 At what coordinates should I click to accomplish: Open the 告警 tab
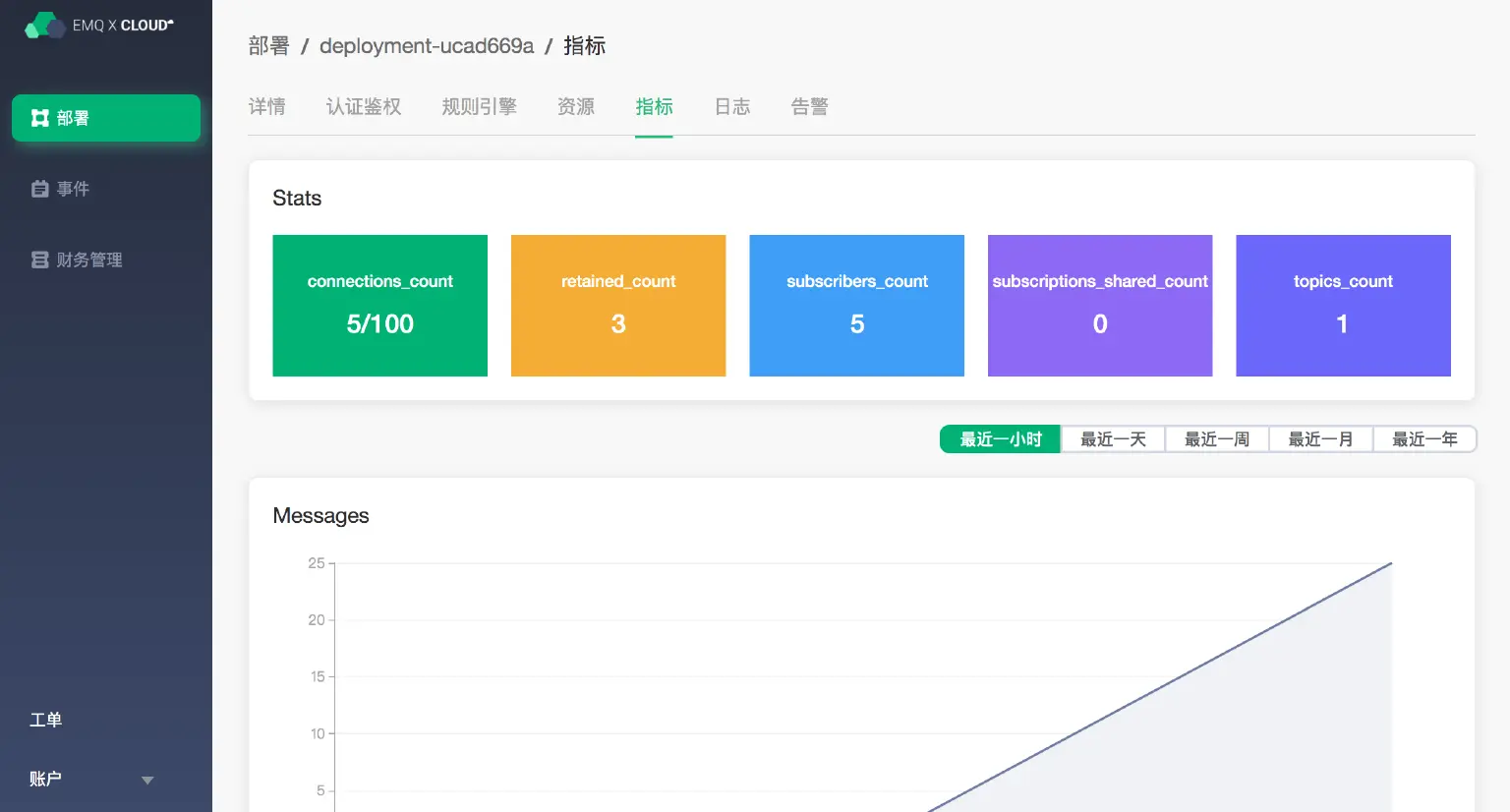click(809, 106)
